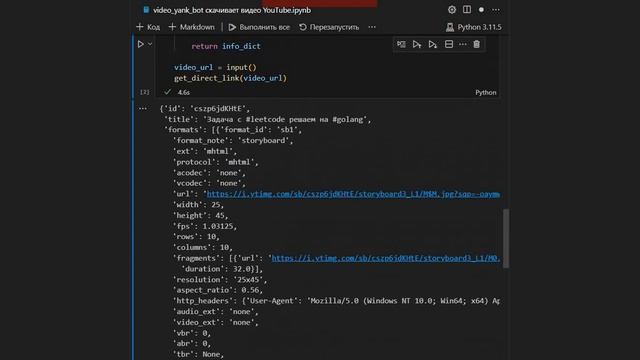Click the Run by Line icon
Screen dimensions: 640x360
coord(401,44)
